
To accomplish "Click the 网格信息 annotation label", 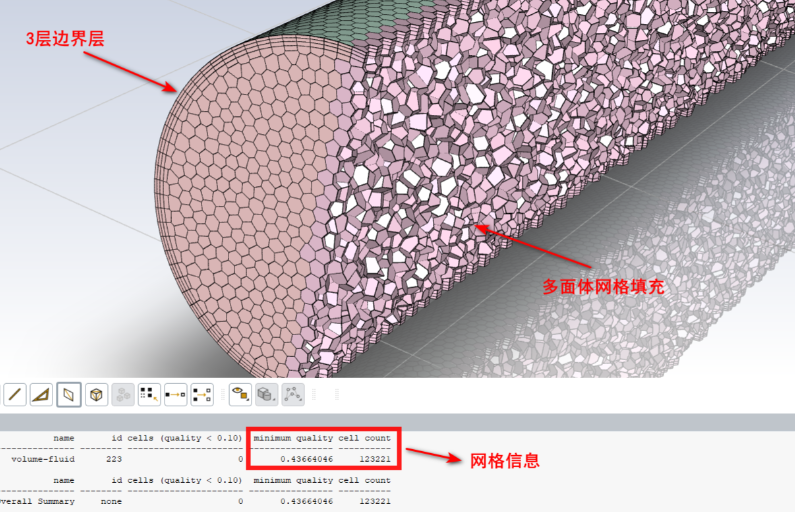I will [505, 461].
